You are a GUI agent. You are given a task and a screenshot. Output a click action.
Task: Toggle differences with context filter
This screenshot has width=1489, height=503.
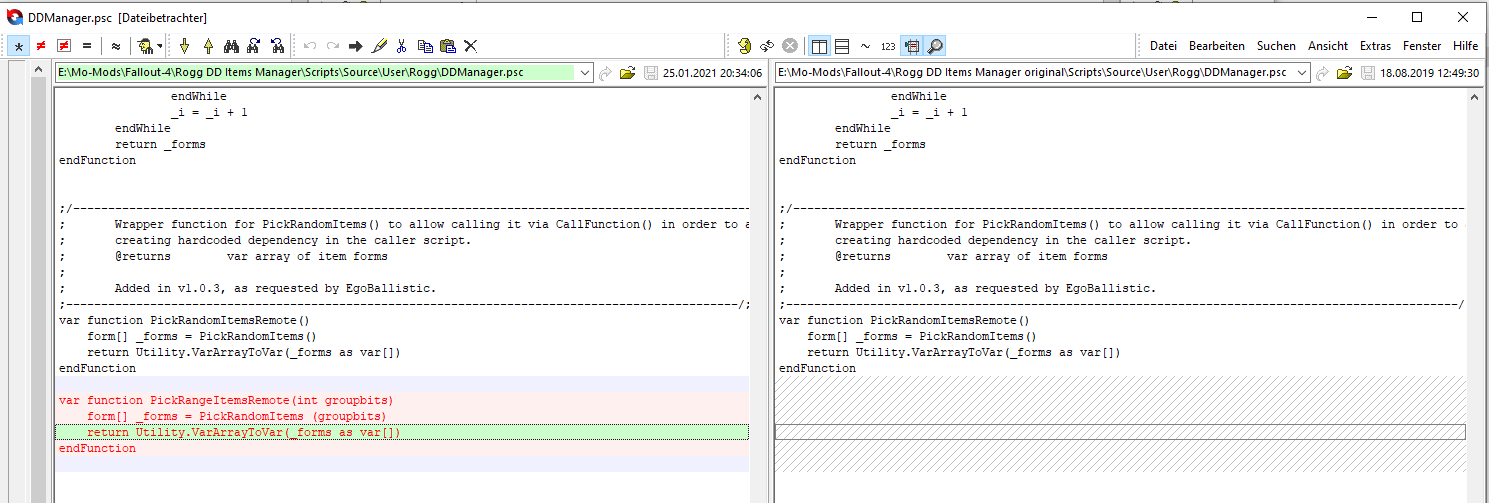point(64,46)
